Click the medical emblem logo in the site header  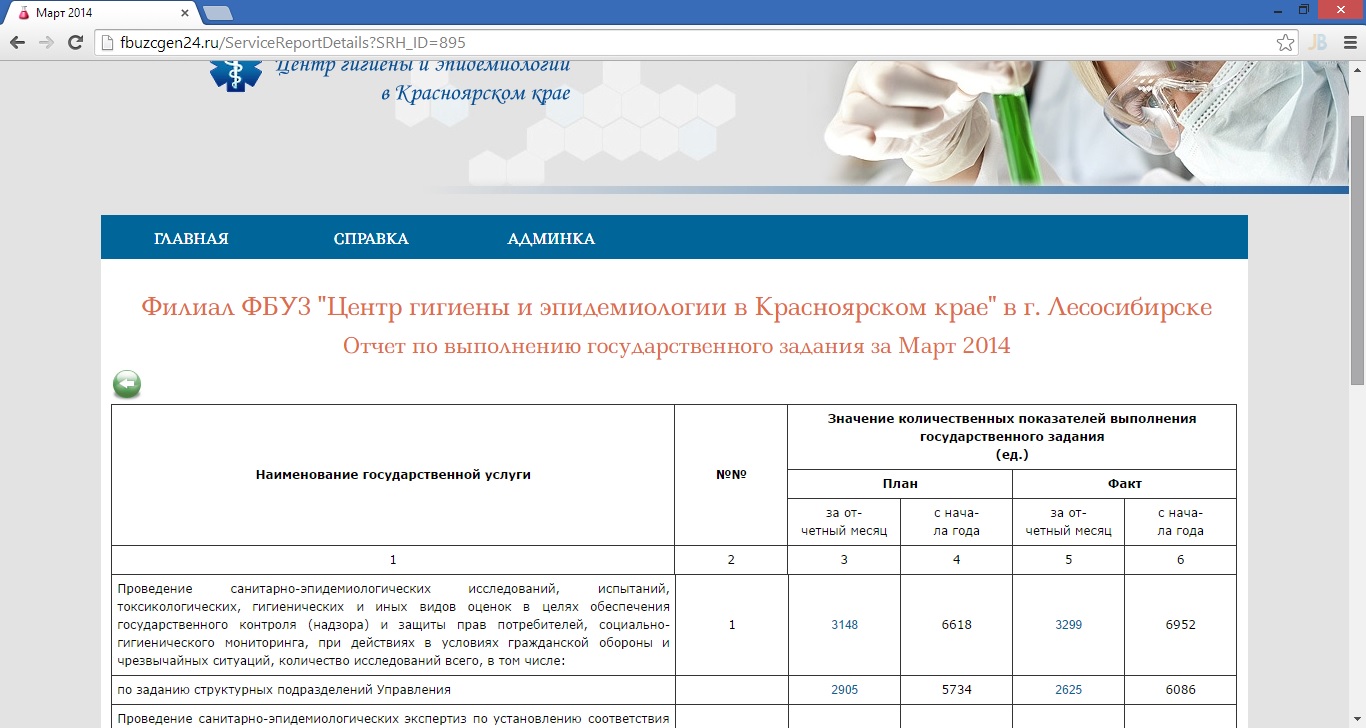tap(235, 75)
